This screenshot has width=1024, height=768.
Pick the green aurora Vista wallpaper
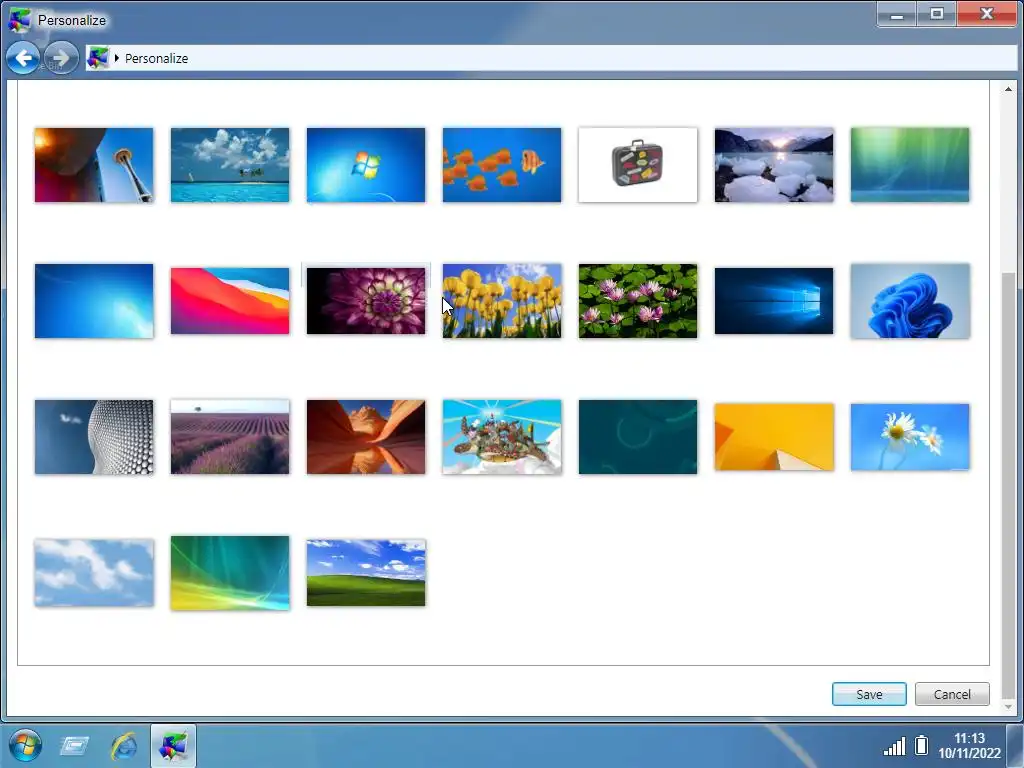coord(910,165)
